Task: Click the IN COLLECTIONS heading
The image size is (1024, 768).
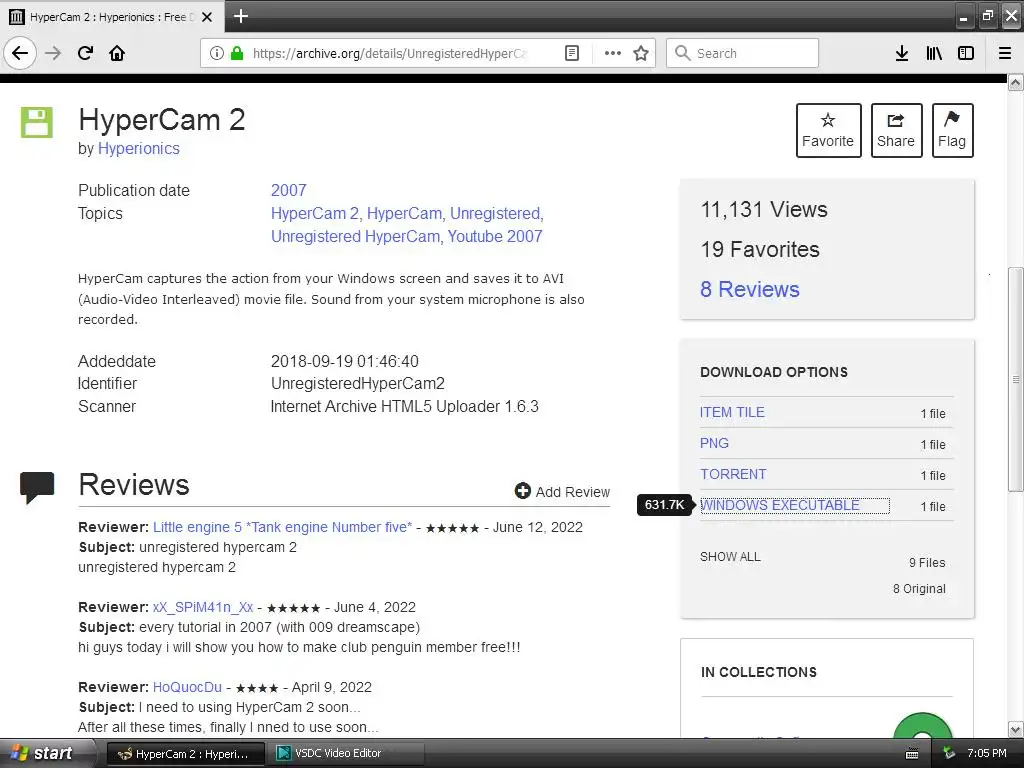Action: click(759, 672)
